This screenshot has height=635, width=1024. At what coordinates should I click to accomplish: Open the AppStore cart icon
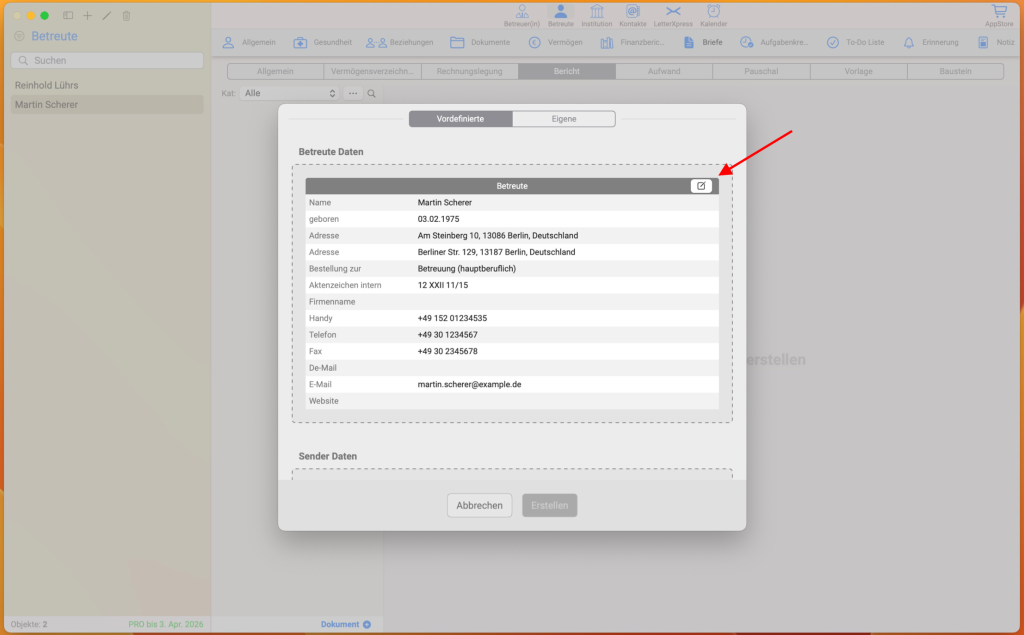[998, 12]
